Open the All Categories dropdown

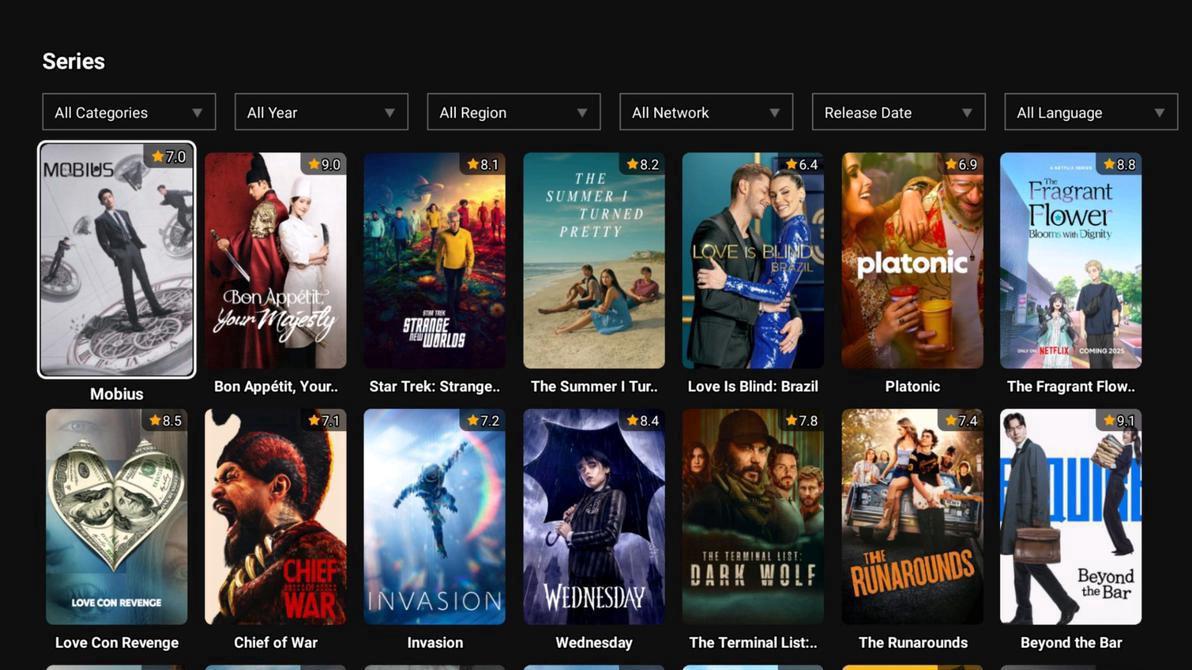click(128, 112)
